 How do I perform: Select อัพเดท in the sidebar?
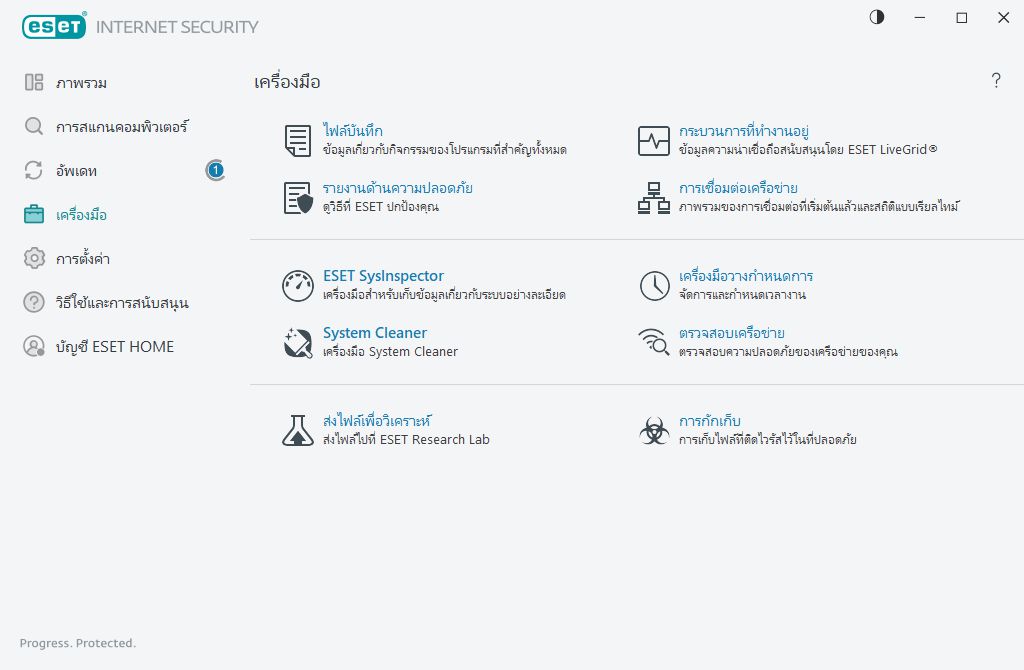coord(77,171)
